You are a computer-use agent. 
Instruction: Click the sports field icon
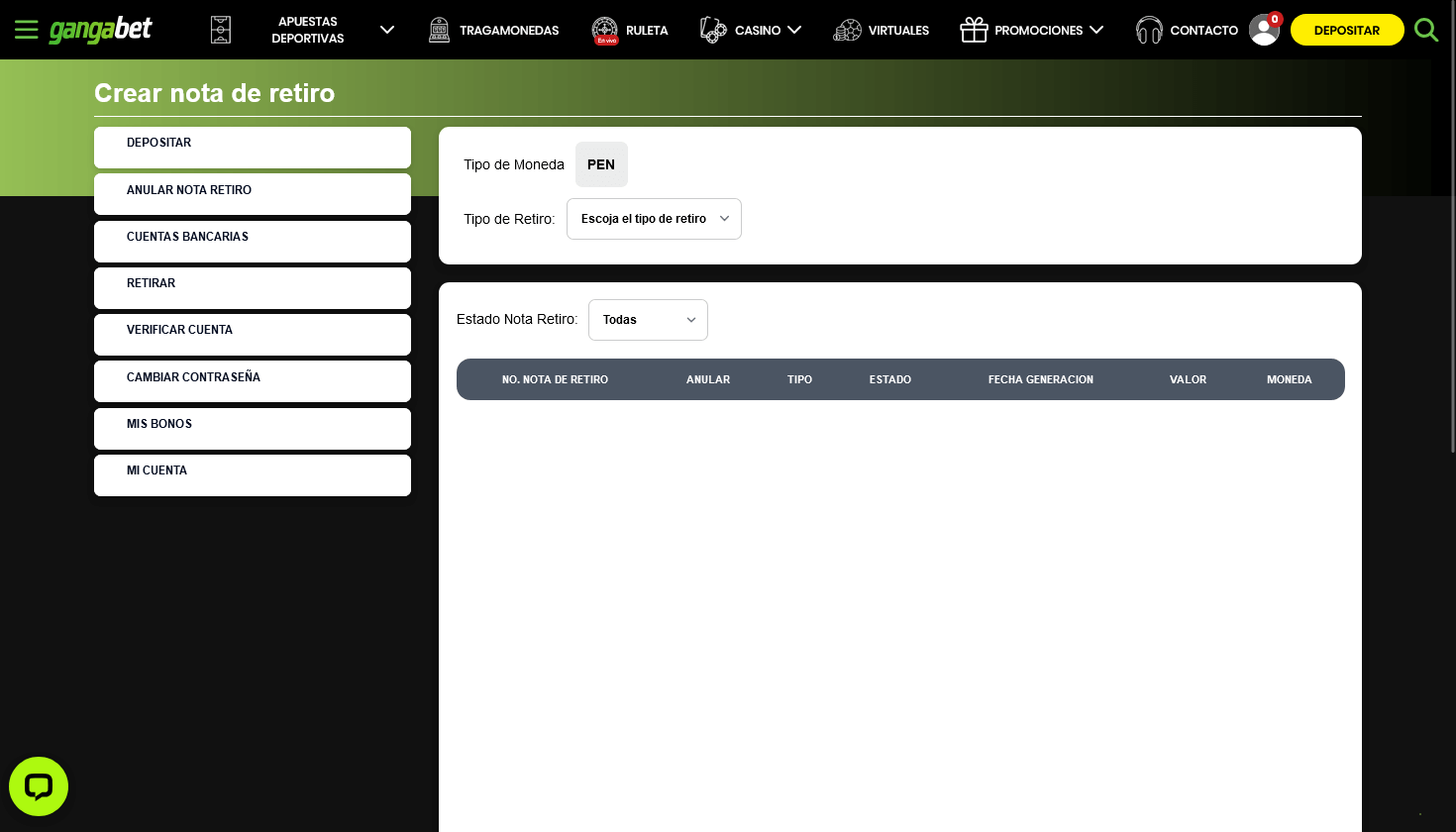tap(221, 30)
